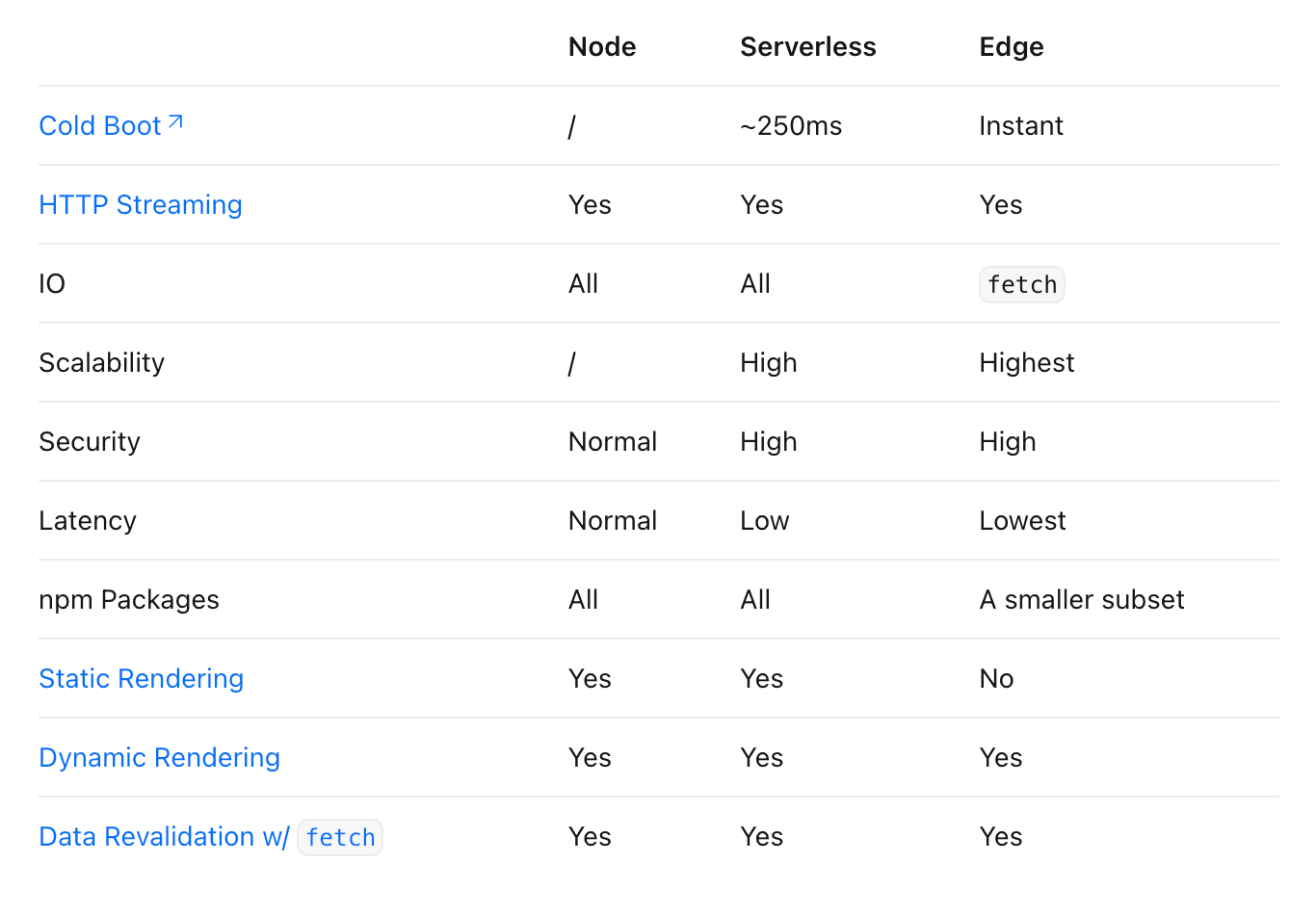Image resolution: width=1316 pixels, height=915 pixels.
Task: Open the HTTP Streaming link
Action: point(141,205)
